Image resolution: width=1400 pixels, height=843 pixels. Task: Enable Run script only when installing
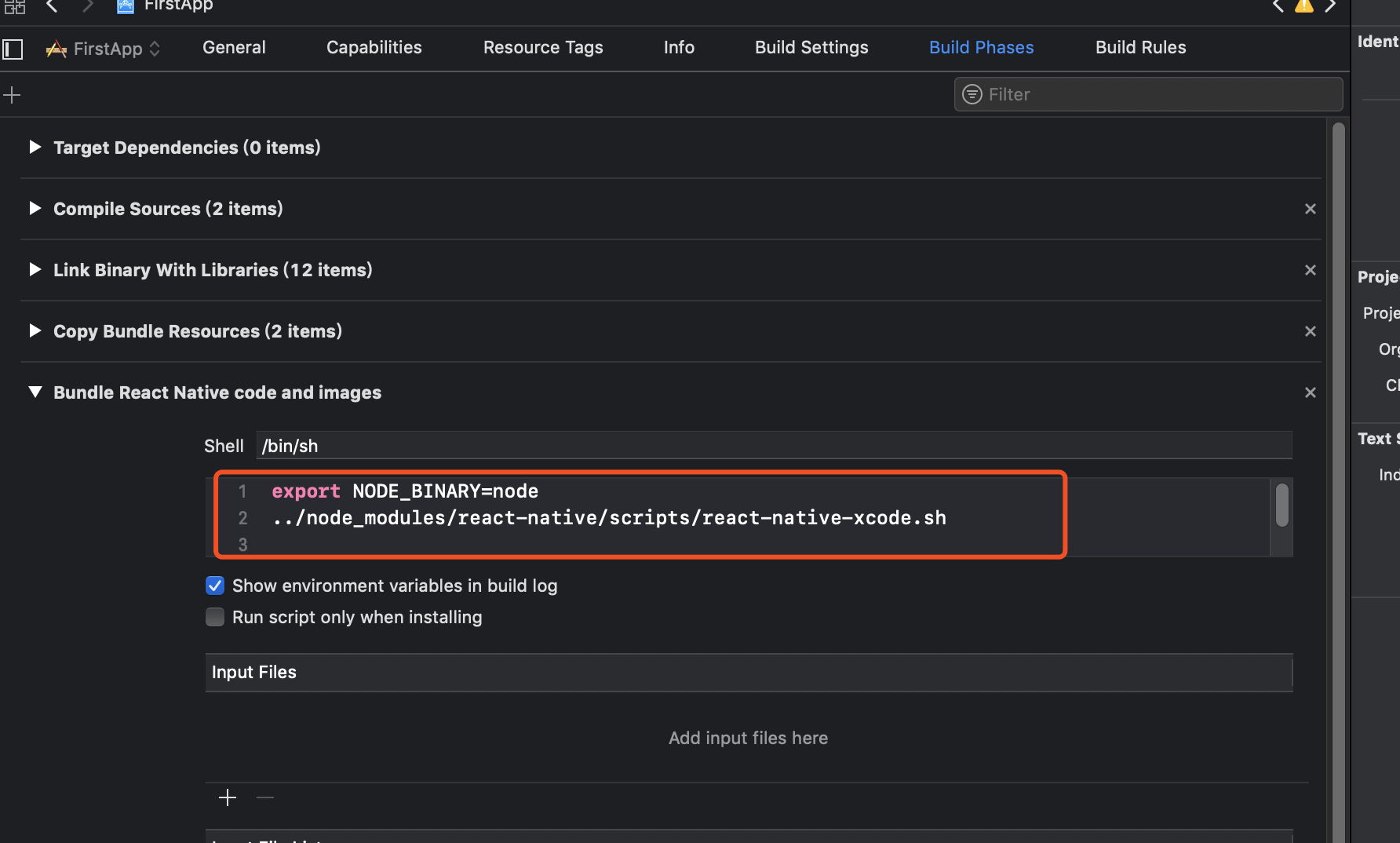(x=215, y=617)
